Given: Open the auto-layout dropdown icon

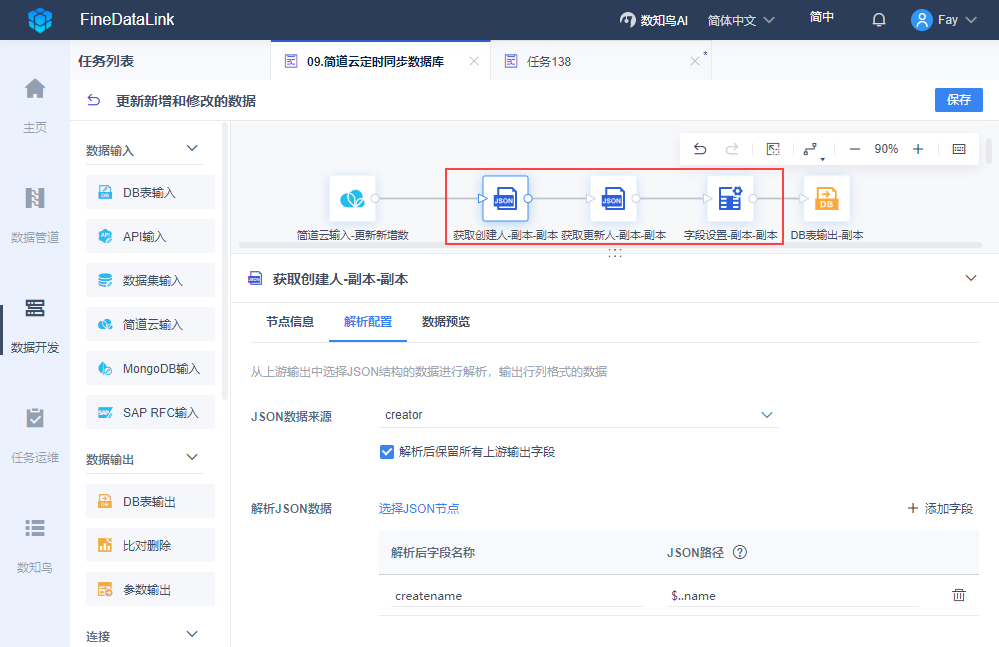Looking at the screenshot, I should click(812, 150).
